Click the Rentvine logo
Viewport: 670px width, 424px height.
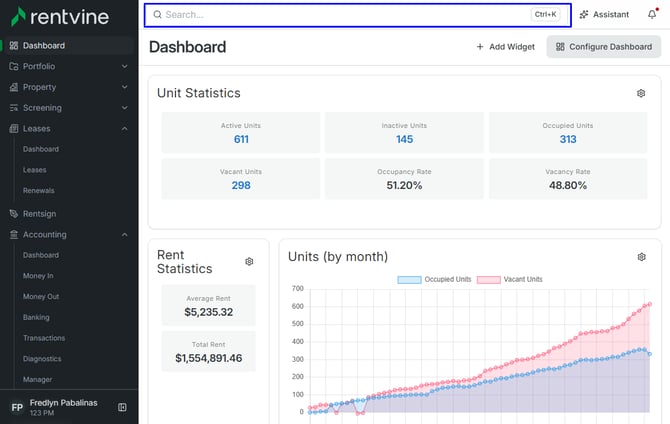point(60,17)
